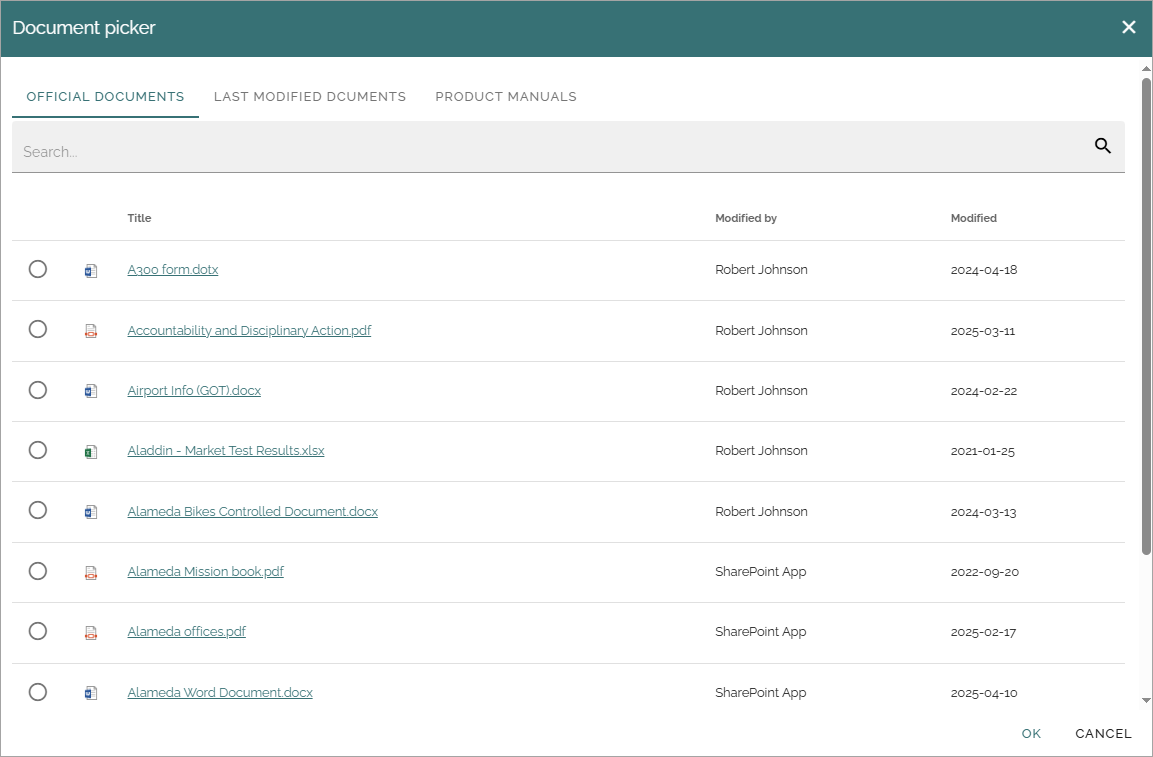The image size is (1153, 757).
Task: Click date 2021-01-25 in Modified column
Action: point(982,451)
